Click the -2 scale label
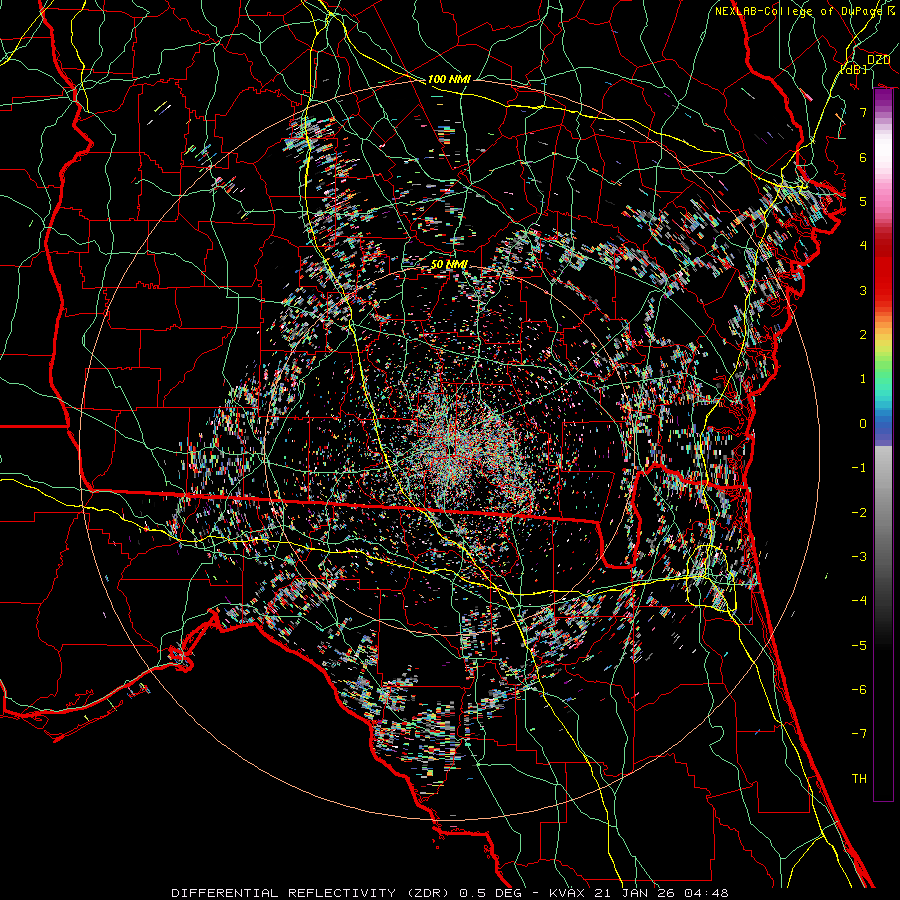The height and width of the screenshot is (900, 900). click(x=859, y=513)
